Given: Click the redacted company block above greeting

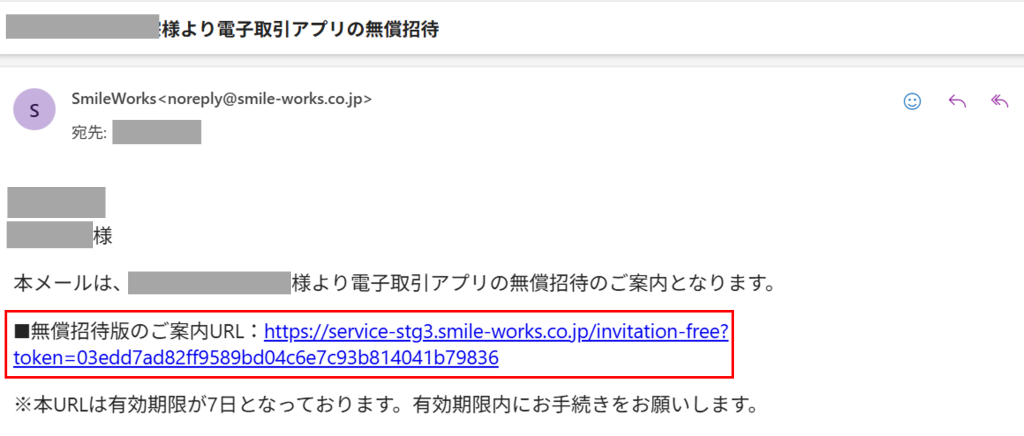Looking at the screenshot, I should point(56,202).
